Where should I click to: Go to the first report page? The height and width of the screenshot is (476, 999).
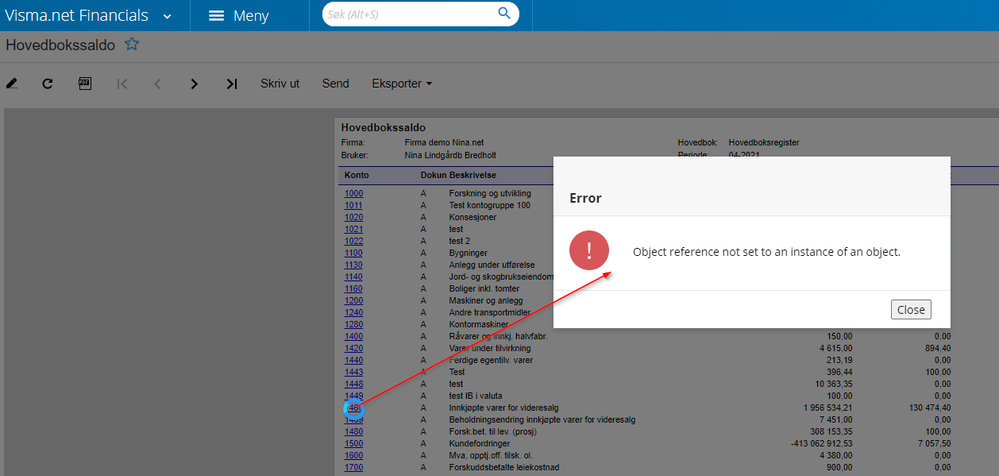tap(122, 84)
